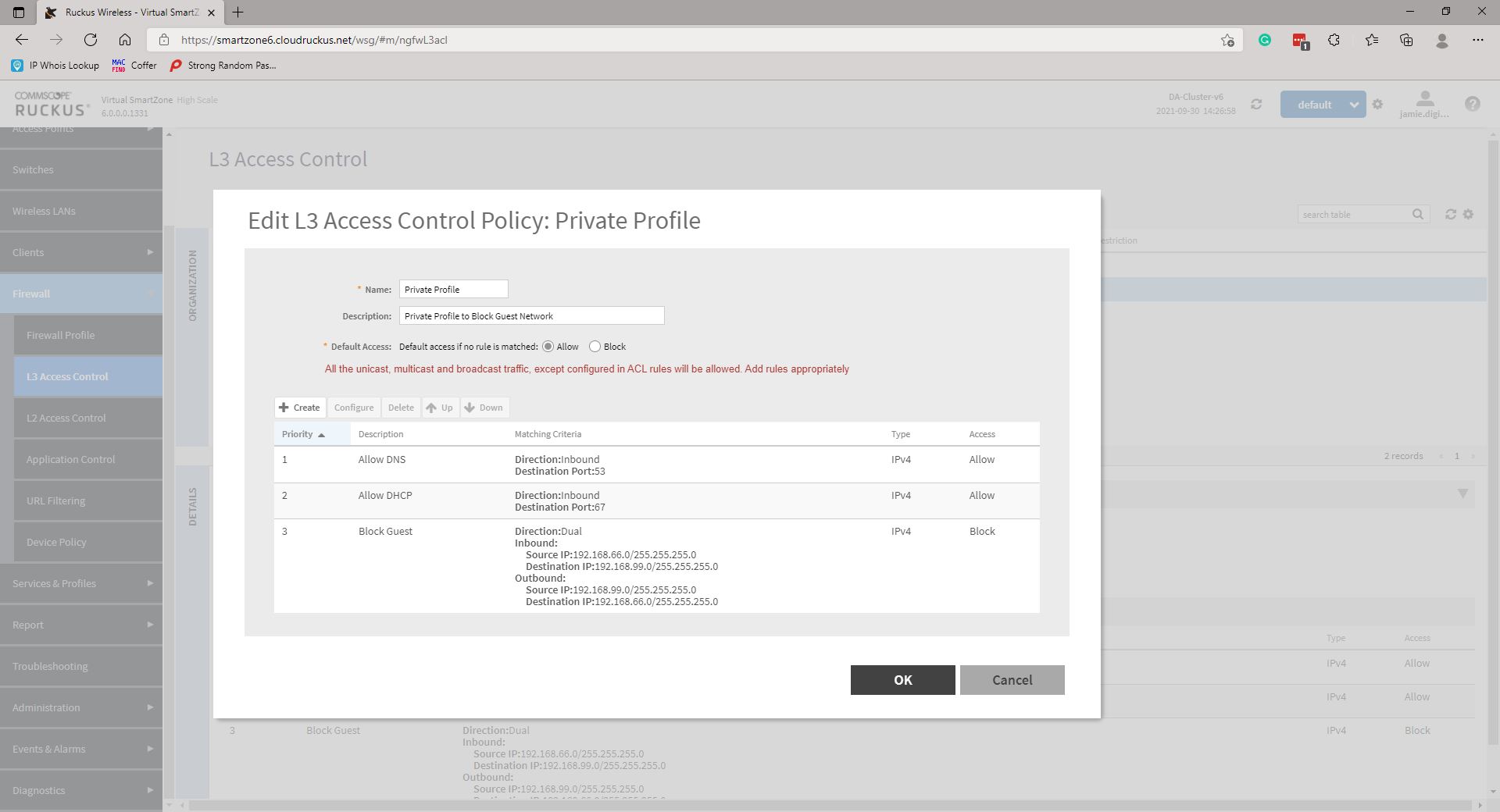Click the Description text field
Image resolution: width=1500 pixels, height=812 pixels.
pos(531,316)
